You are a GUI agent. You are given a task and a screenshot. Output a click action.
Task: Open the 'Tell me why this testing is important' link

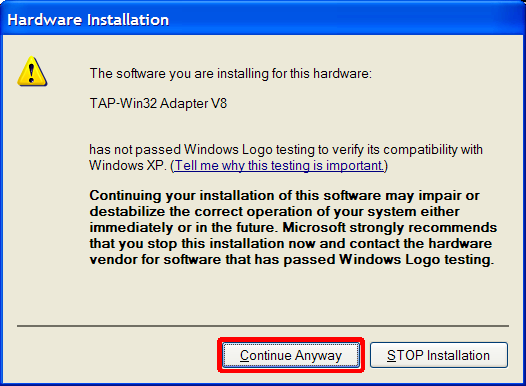[x=278, y=165]
